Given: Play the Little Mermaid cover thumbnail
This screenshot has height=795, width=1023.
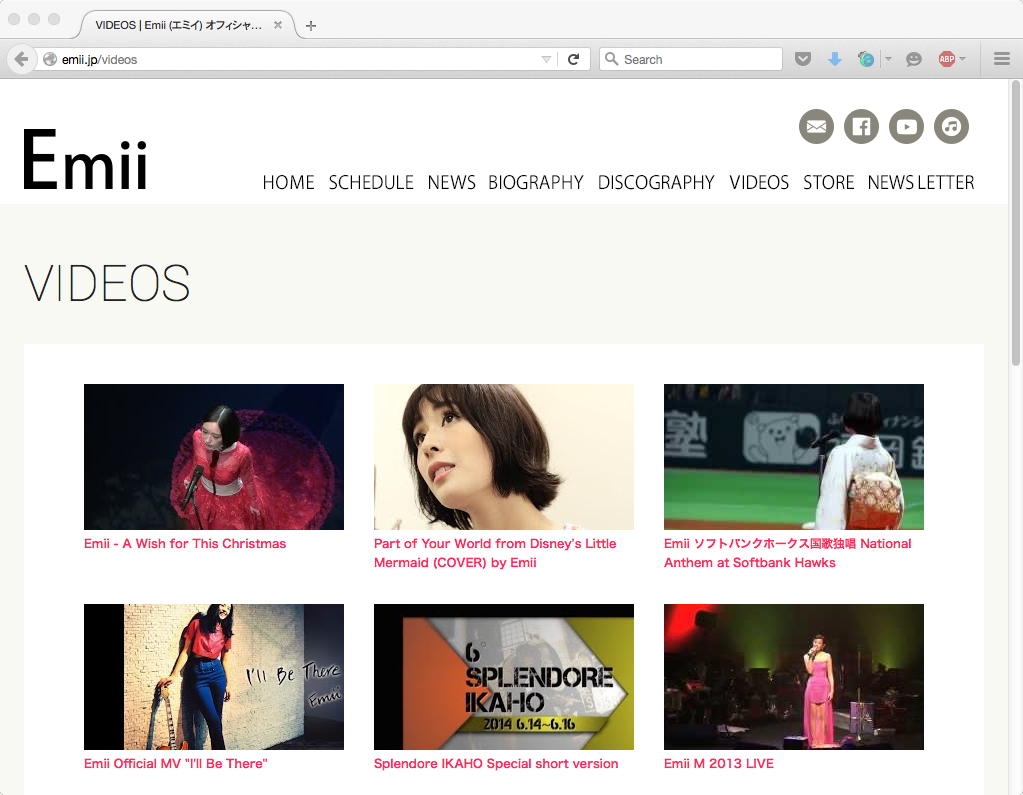Looking at the screenshot, I should click(504, 457).
